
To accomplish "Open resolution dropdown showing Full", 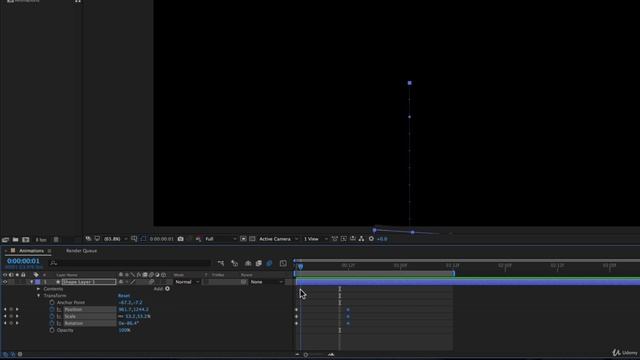I will pos(220,239).
